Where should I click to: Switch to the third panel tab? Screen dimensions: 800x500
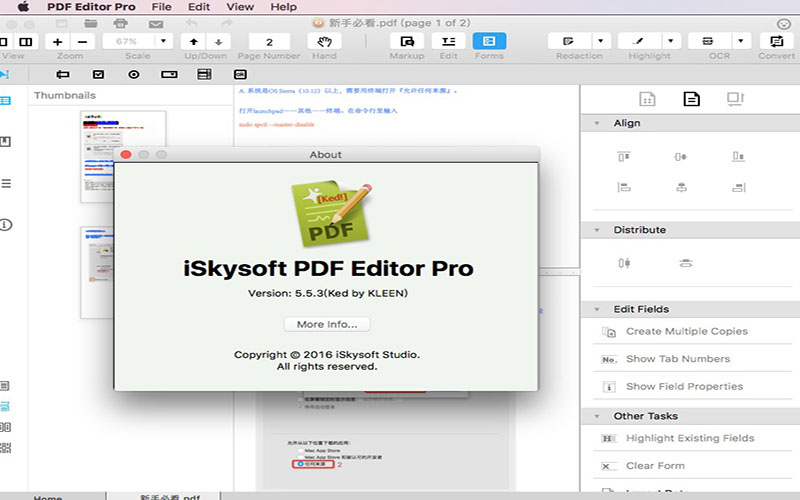735,98
